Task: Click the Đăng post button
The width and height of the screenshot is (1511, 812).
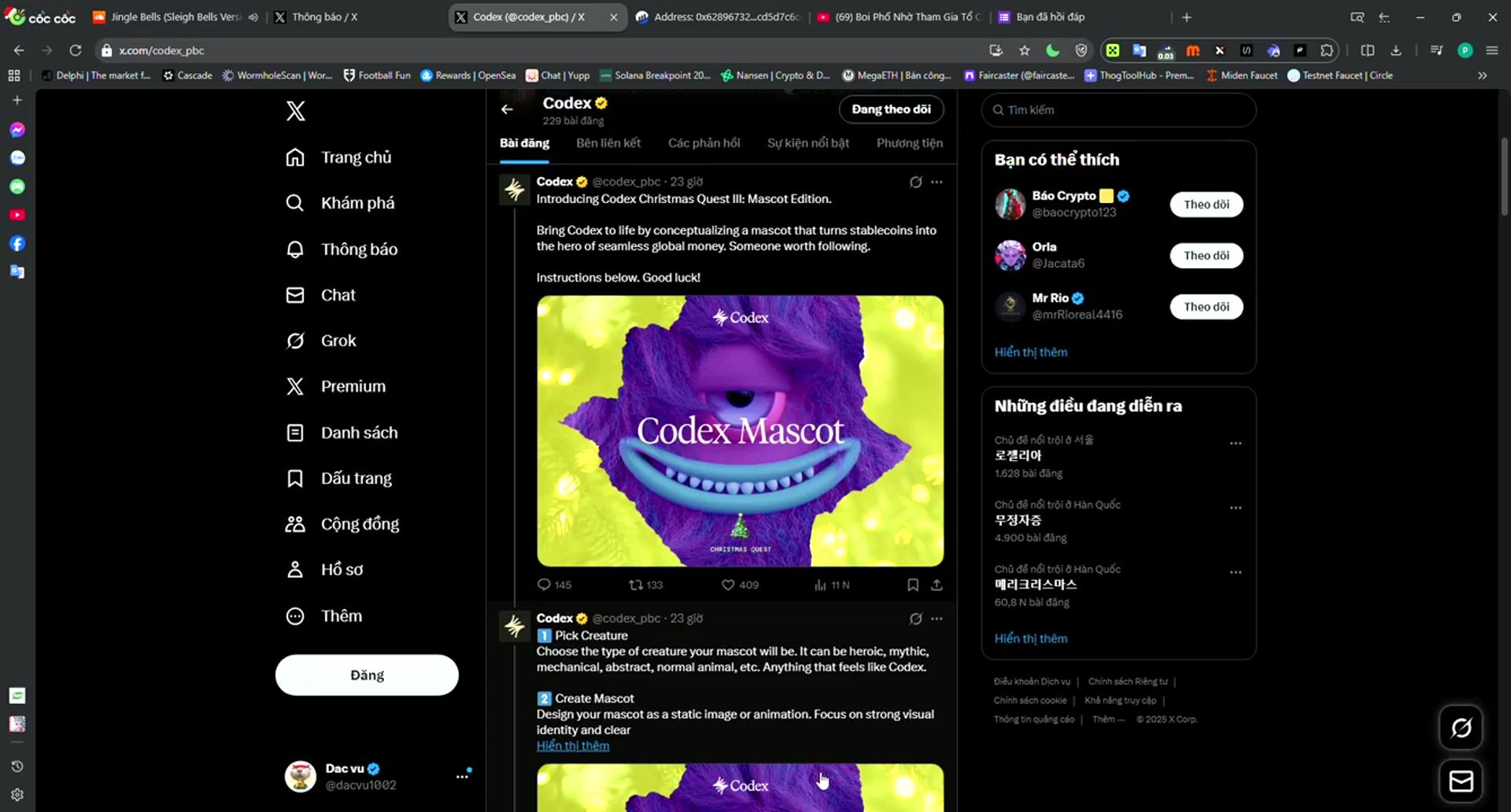Action: (x=367, y=675)
